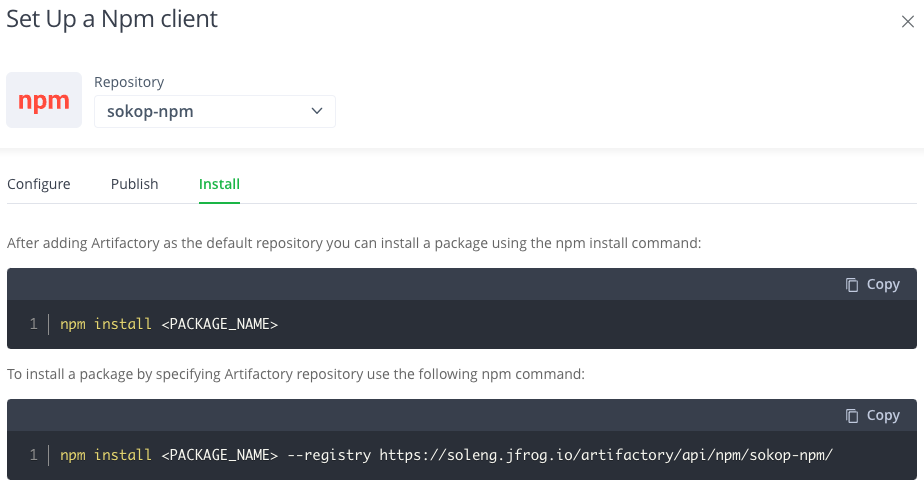Copy the npm install command with --registry

pos(873,416)
